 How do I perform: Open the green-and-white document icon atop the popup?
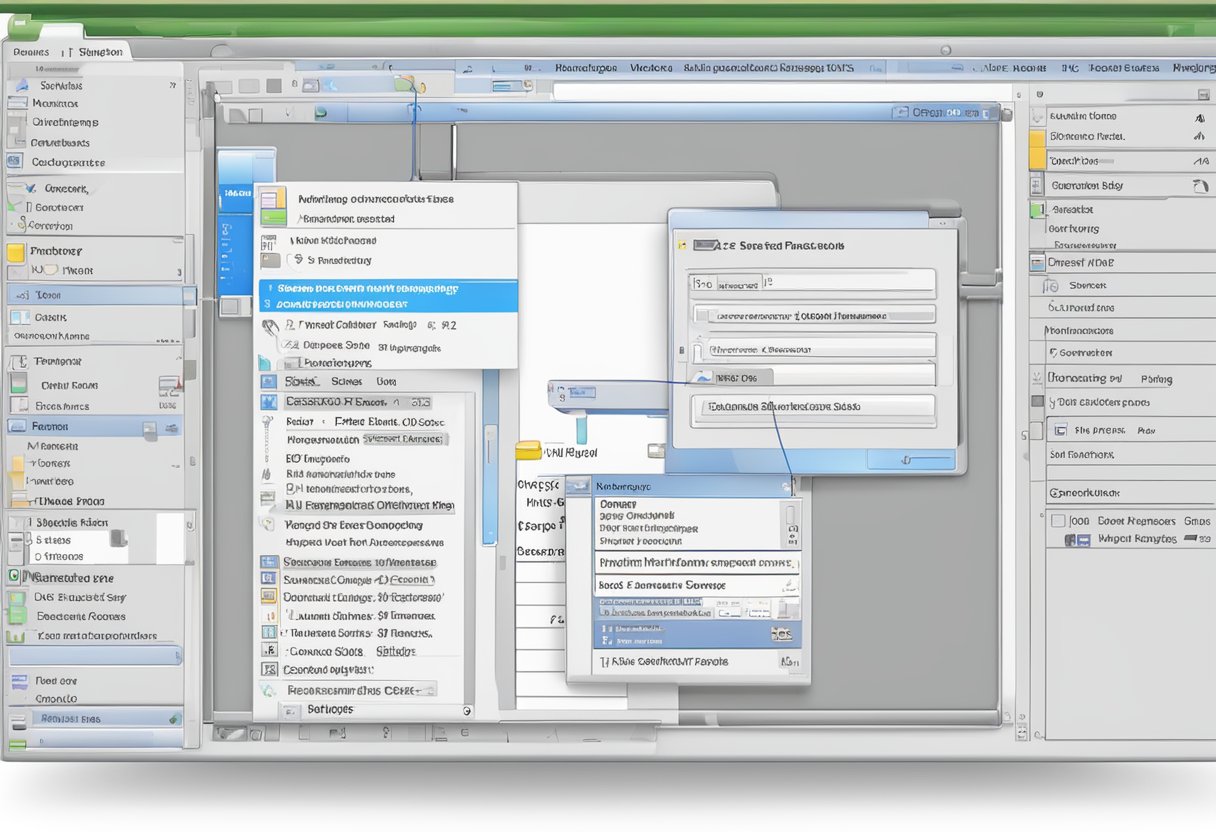pos(273,206)
